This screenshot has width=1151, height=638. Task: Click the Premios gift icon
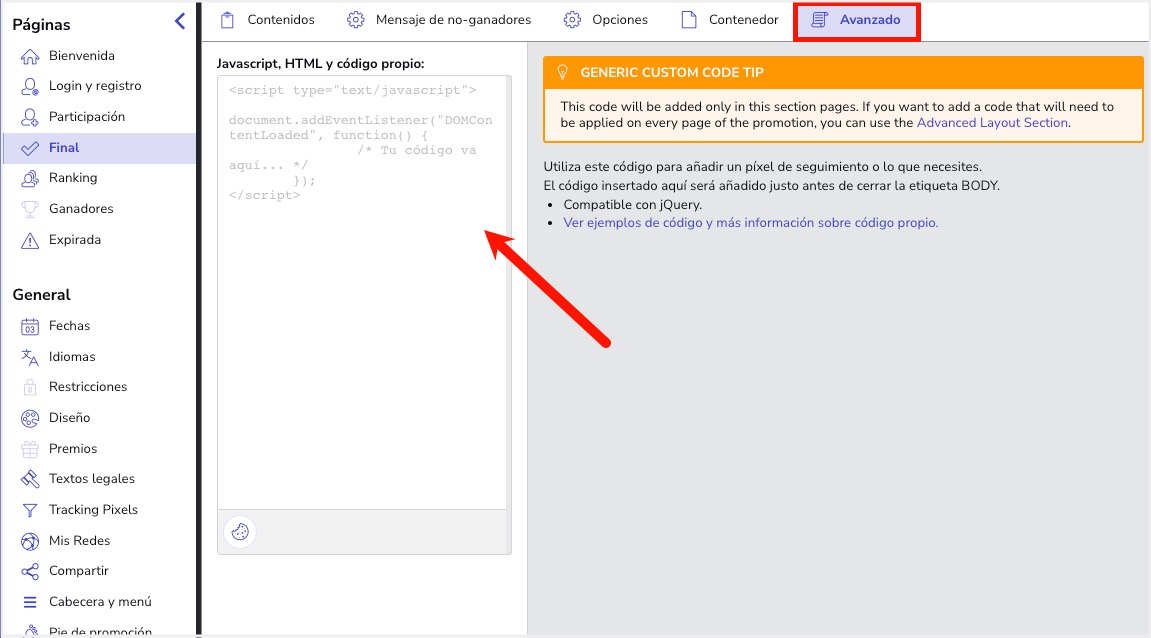(x=30, y=449)
